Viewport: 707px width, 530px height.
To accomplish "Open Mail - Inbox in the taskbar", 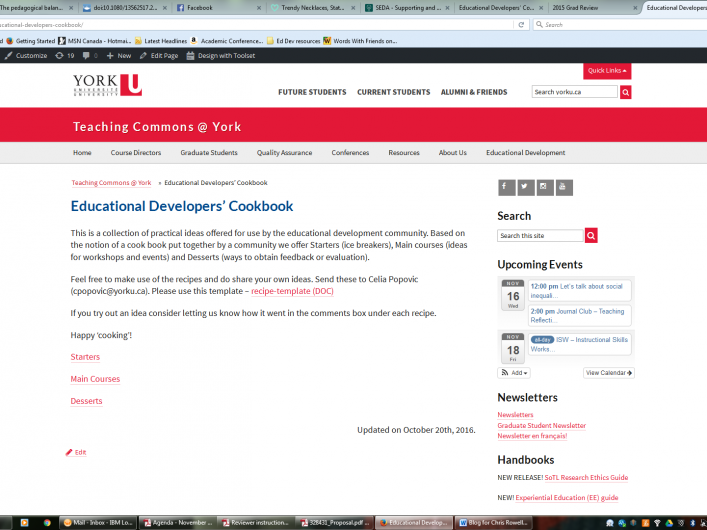I will tap(98, 523).
